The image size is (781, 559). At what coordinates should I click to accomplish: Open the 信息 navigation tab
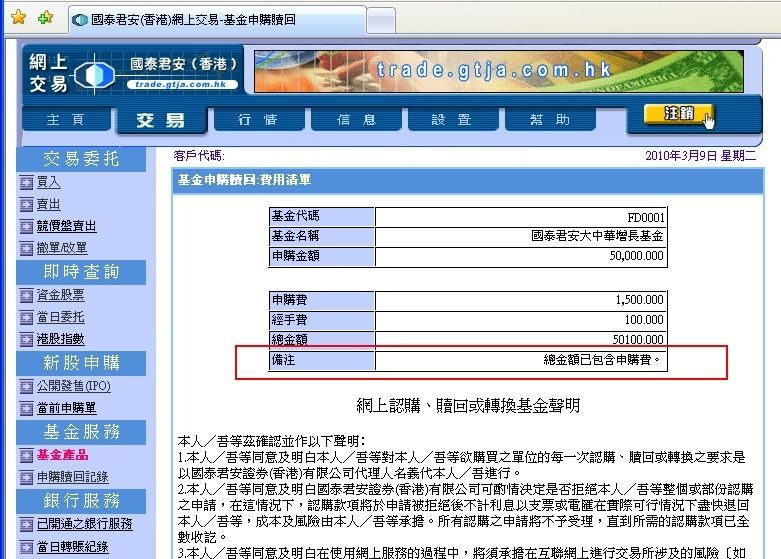coord(356,120)
